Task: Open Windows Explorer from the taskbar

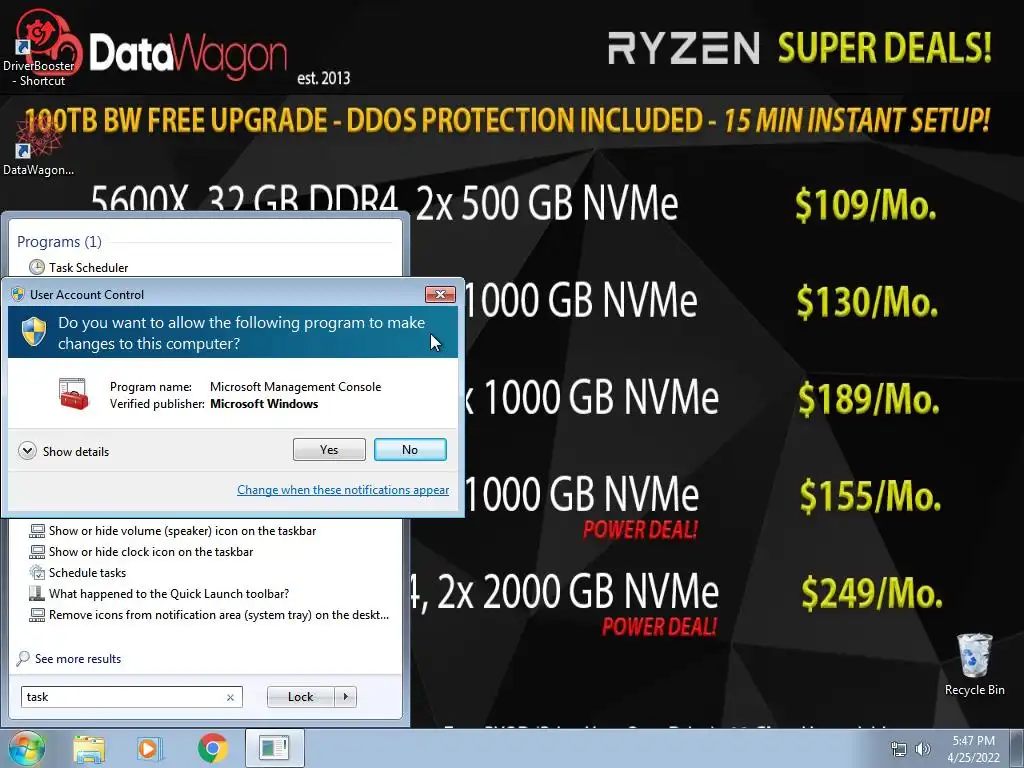Action: (x=89, y=749)
